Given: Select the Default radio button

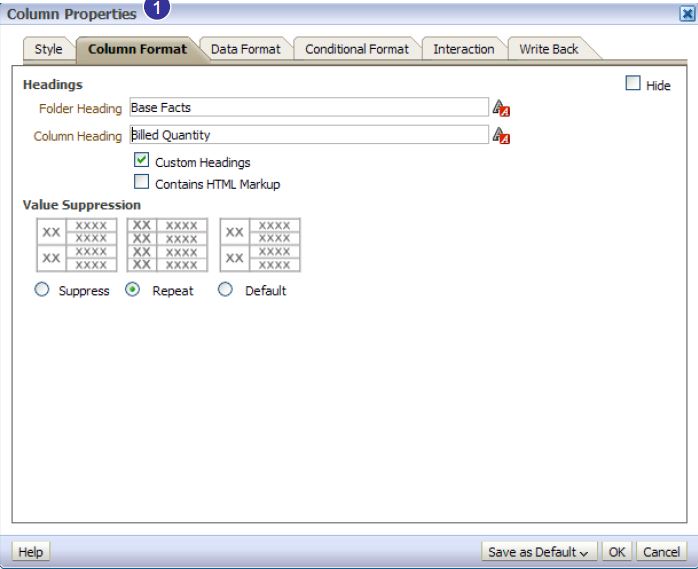Looking at the screenshot, I should pyautogui.click(x=225, y=290).
